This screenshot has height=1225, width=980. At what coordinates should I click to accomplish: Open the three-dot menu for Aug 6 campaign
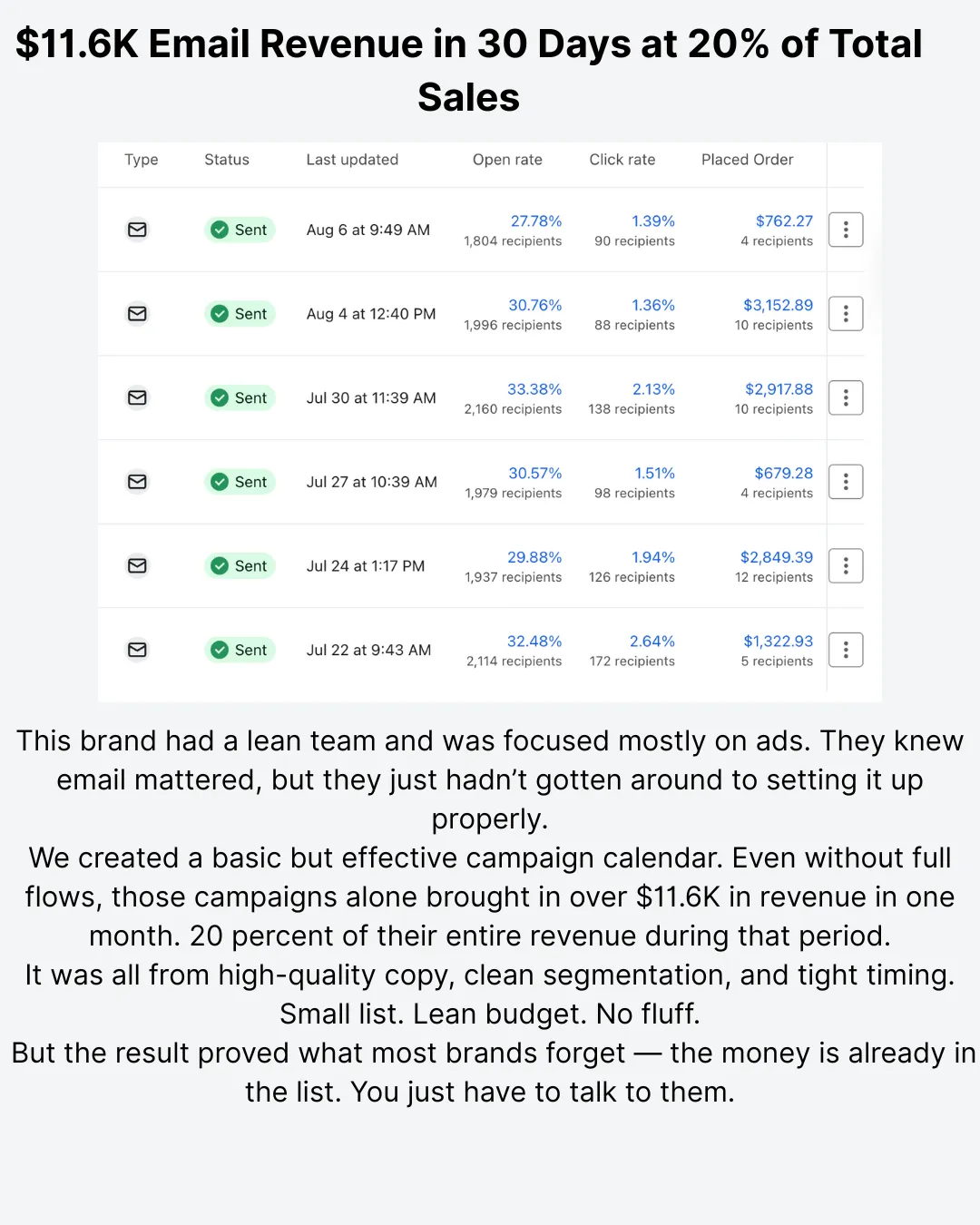846,230
